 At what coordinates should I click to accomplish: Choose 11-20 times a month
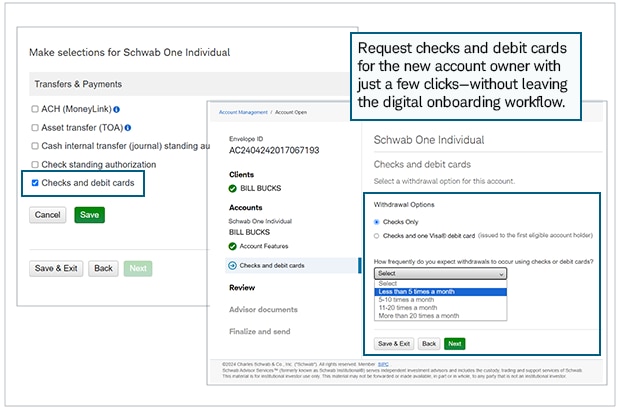coord(440,308)
